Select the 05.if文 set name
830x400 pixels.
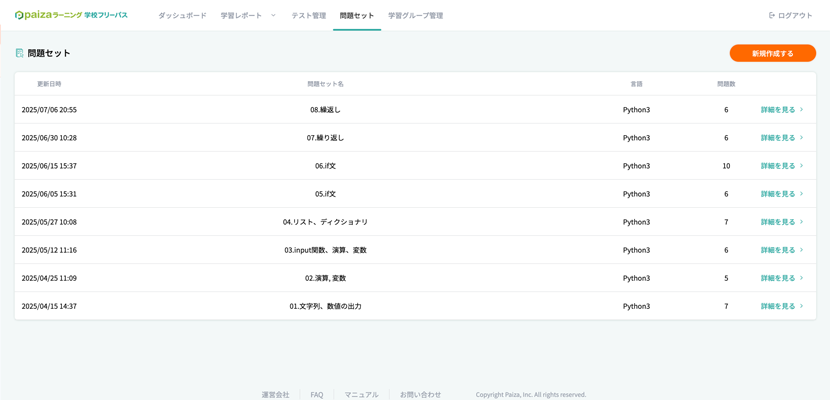(326, 194)
